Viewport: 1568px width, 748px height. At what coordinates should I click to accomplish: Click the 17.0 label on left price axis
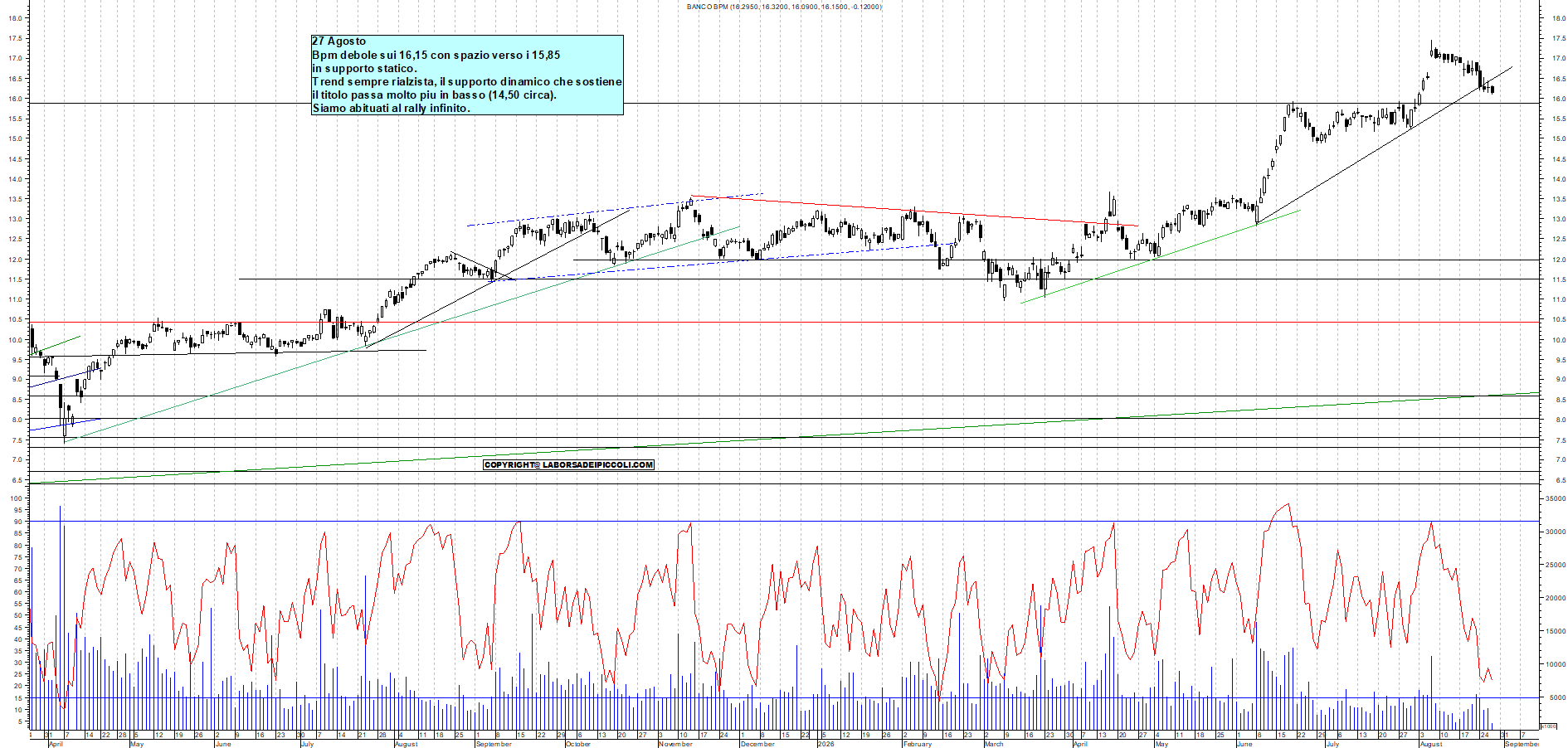[17, 58]
